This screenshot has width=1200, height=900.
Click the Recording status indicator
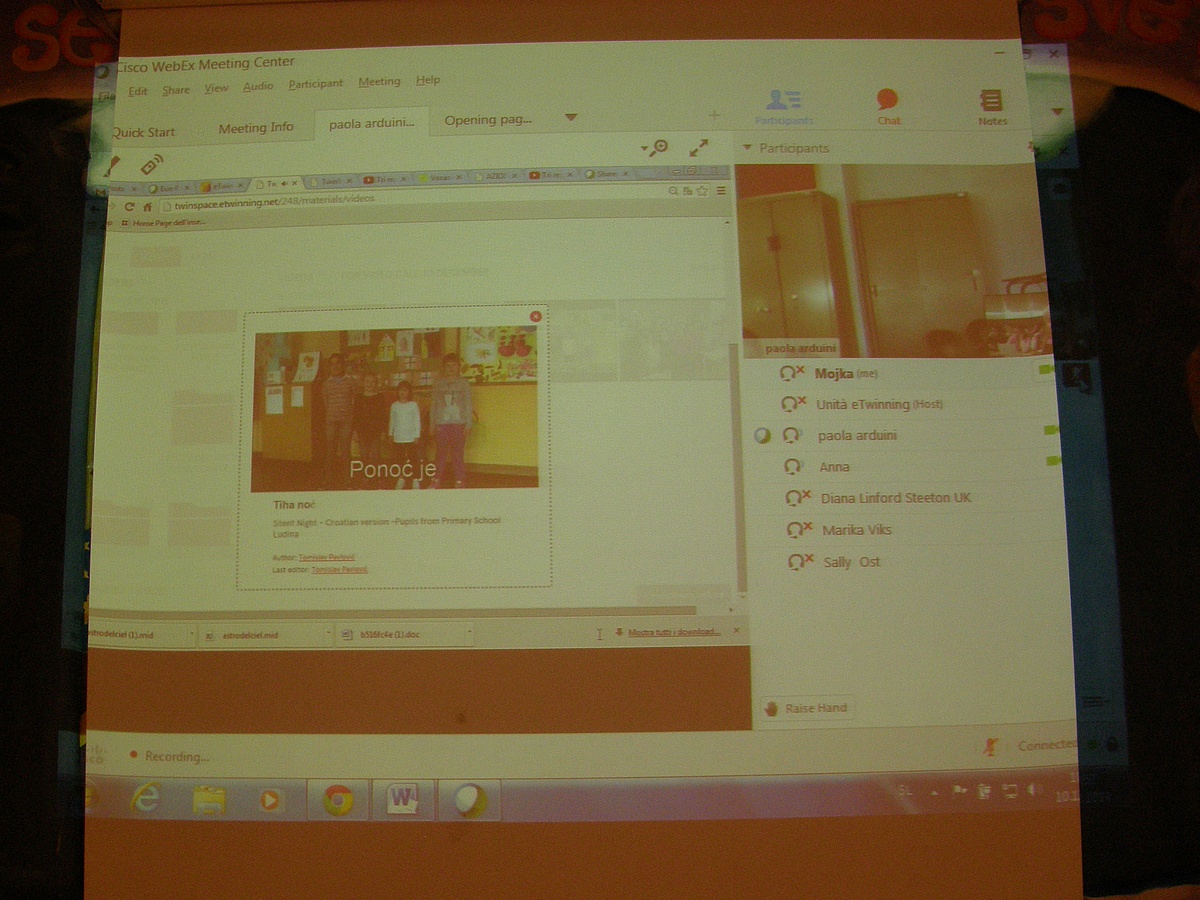click(170, 756)
